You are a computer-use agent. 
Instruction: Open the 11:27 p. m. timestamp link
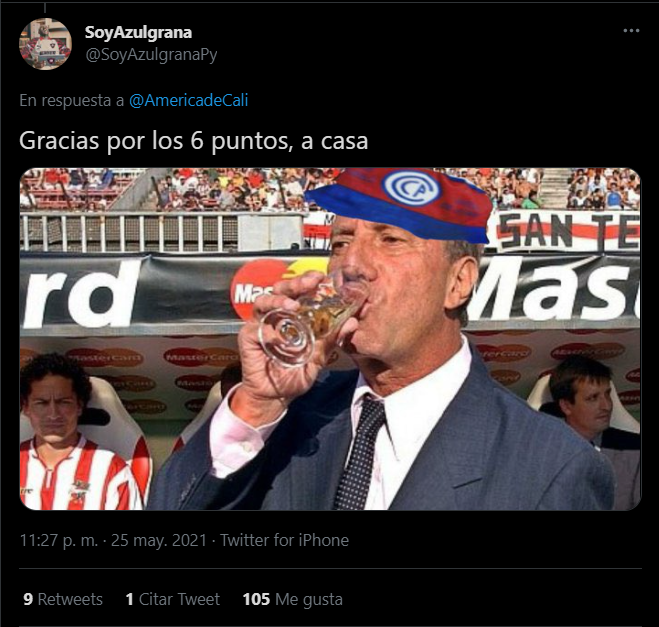point(59,540)
